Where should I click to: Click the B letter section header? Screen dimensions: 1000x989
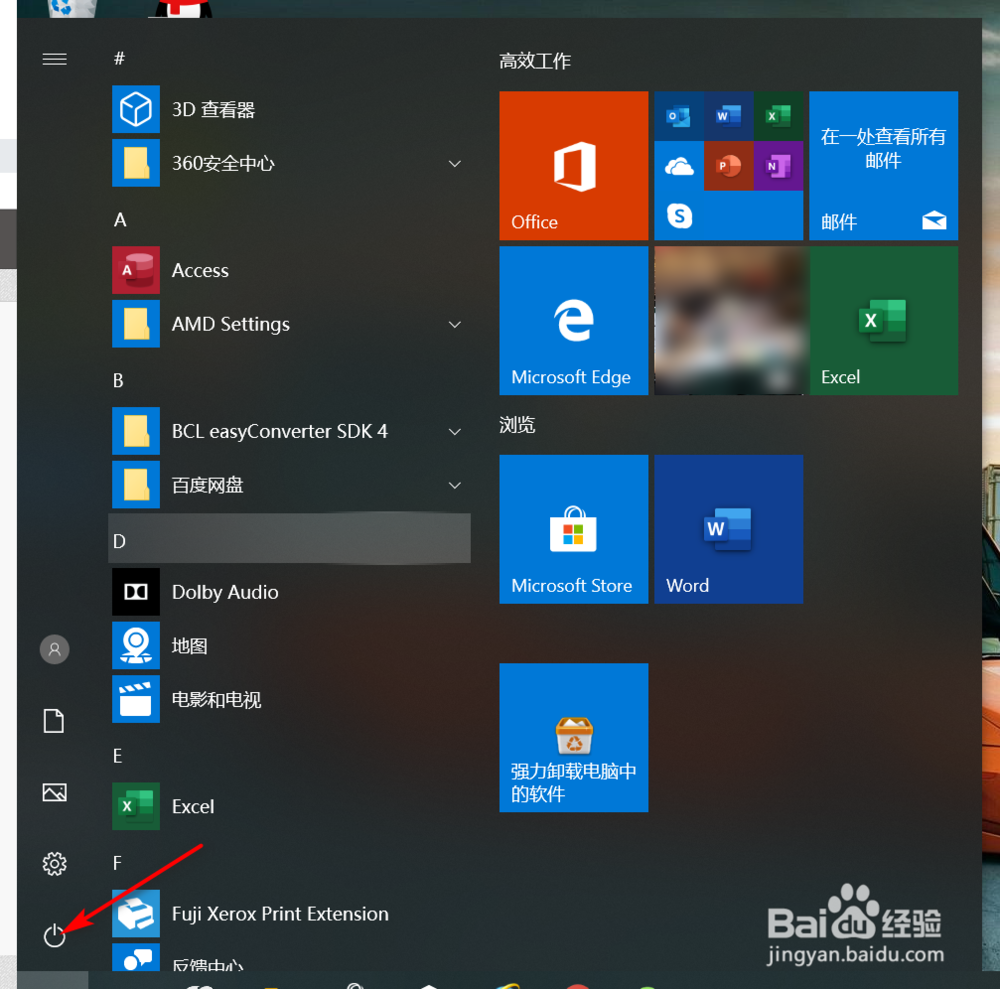tap(119, 381)
